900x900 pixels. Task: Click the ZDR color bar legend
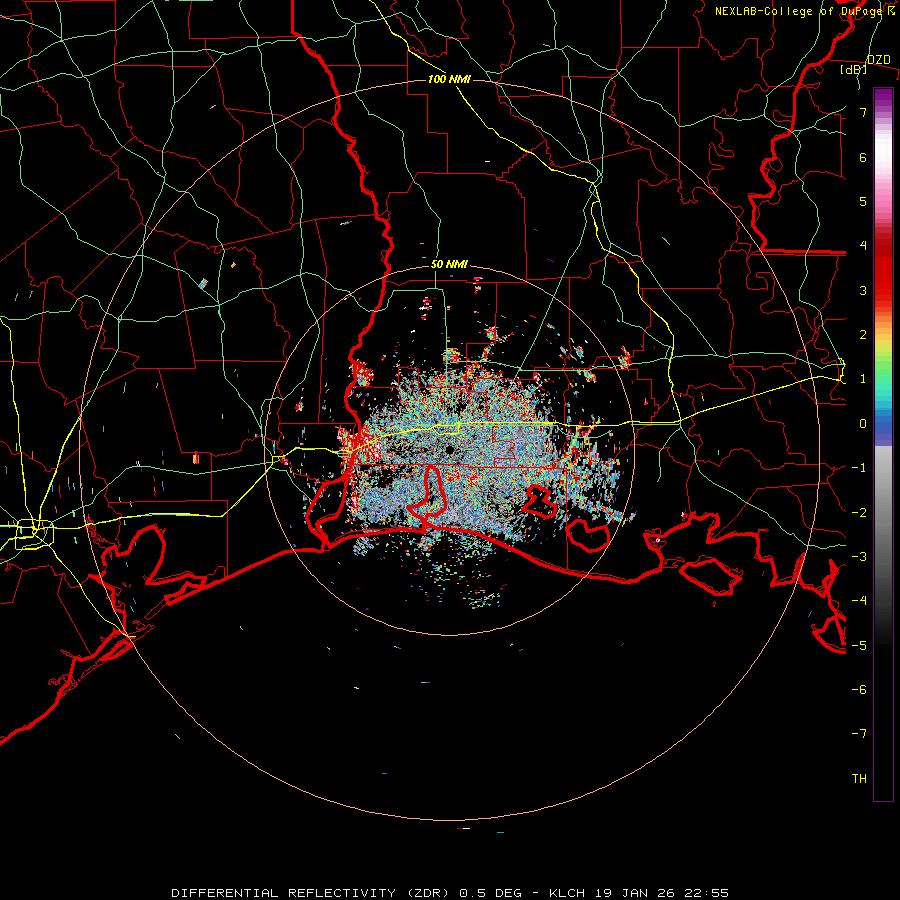pos(883,445)
